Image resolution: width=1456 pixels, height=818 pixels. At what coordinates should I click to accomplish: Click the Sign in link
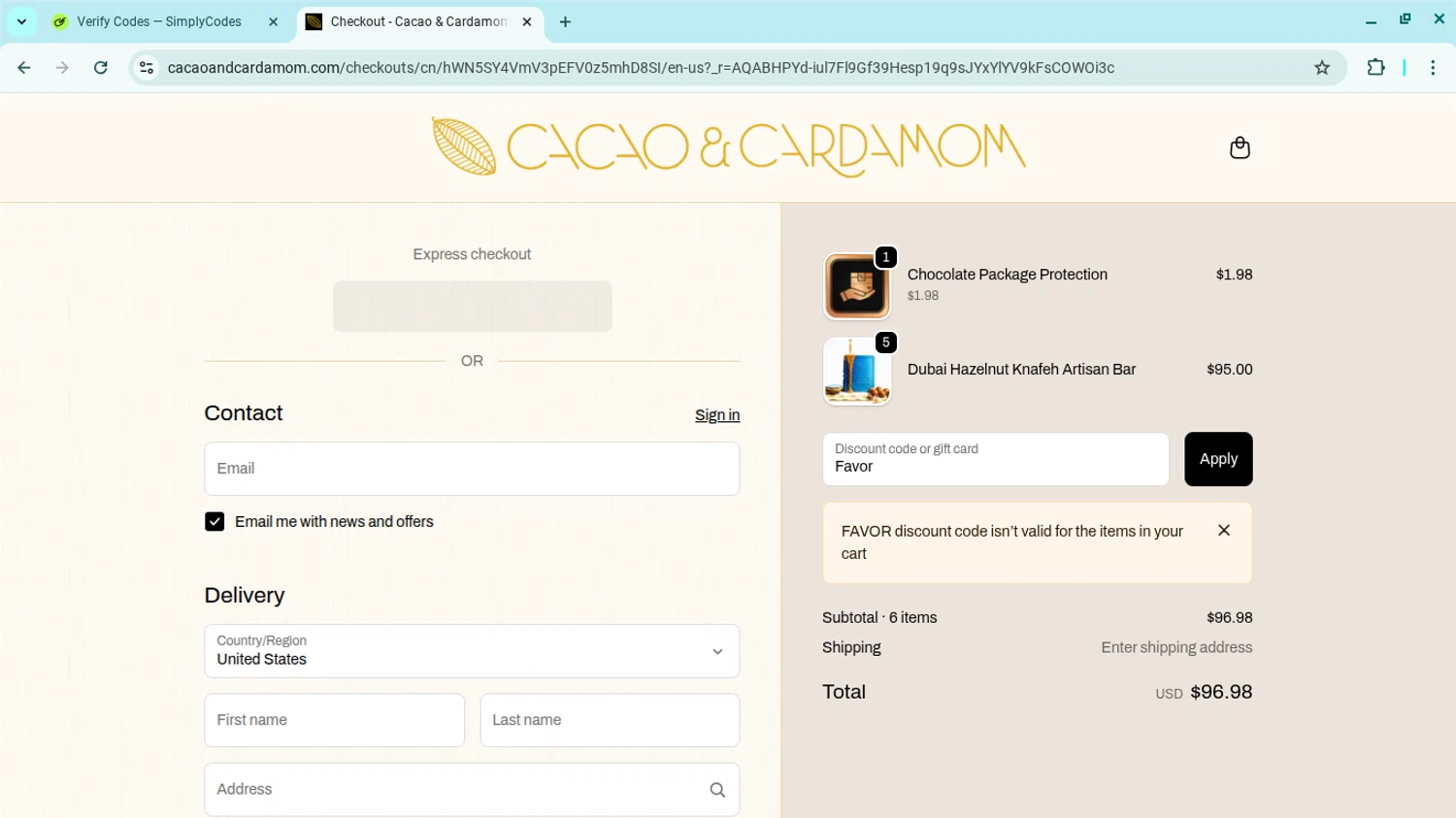717,415
